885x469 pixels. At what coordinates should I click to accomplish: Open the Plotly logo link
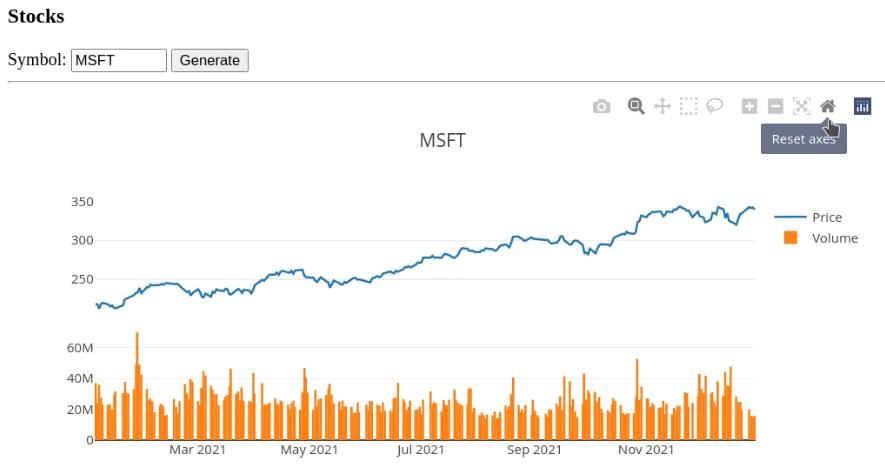pyautogui.click(x=862, y=106)
